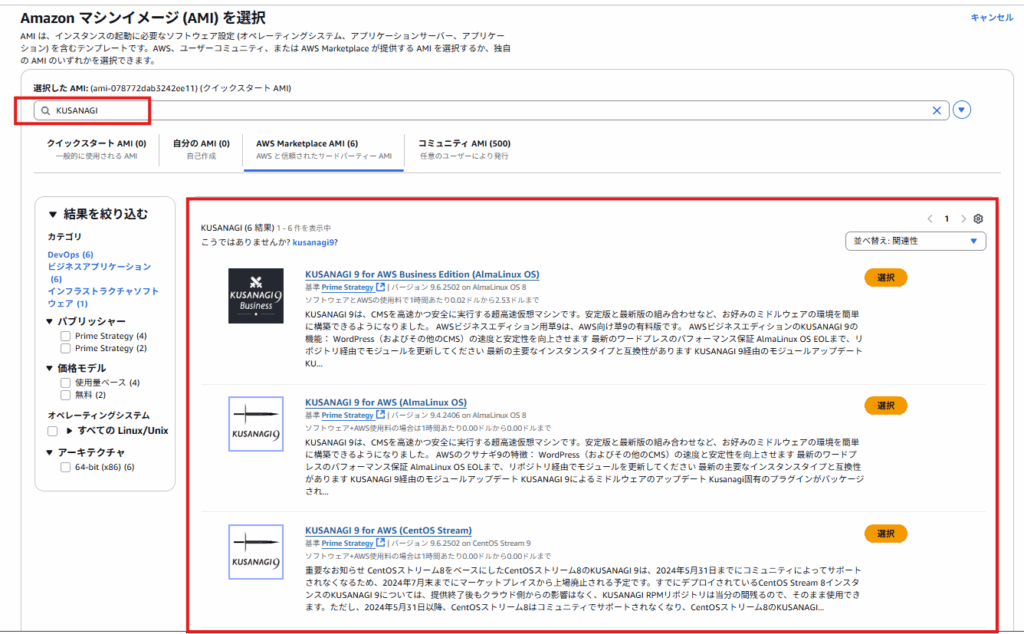Switch to 自分の AMI tab

(201, 150)
